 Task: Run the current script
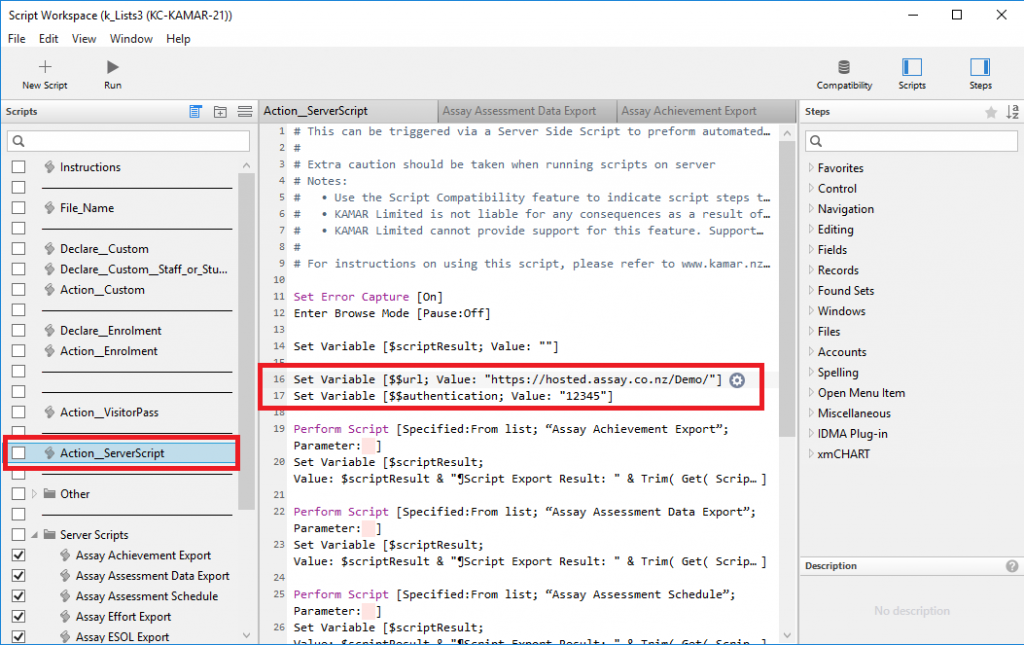pyautogui.click(x=112, y=67)
